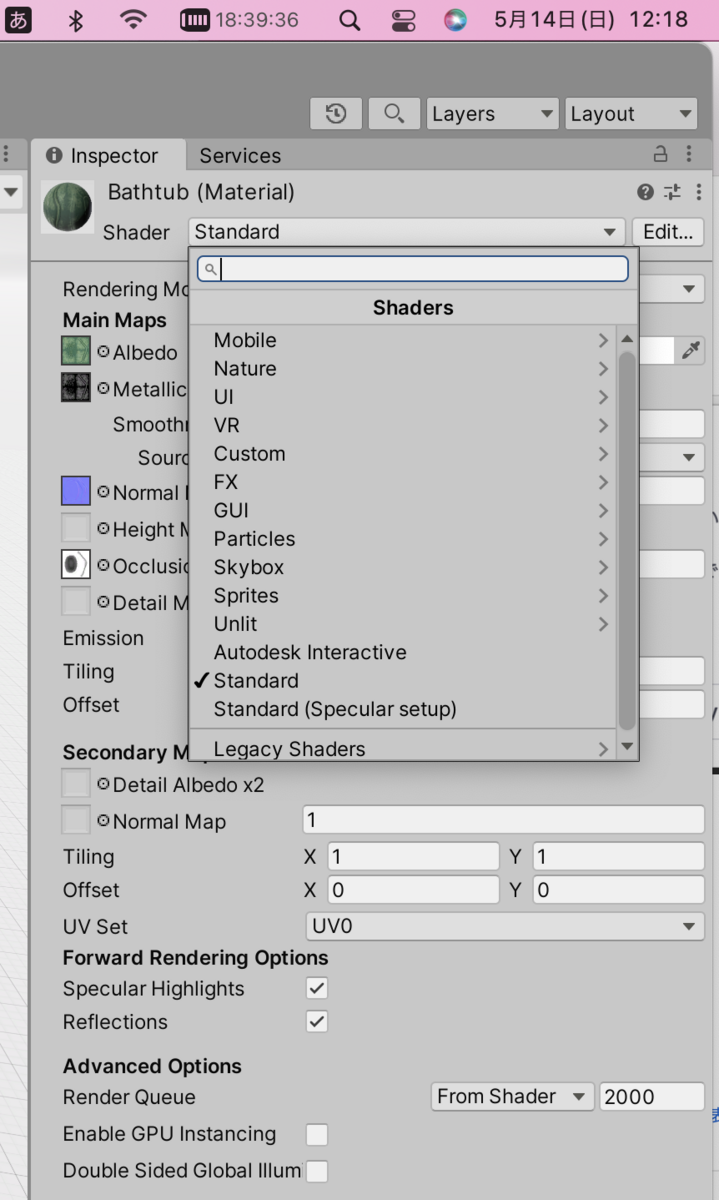Click the Edit... shader button
719x1200 pixels.
point(668,232)
